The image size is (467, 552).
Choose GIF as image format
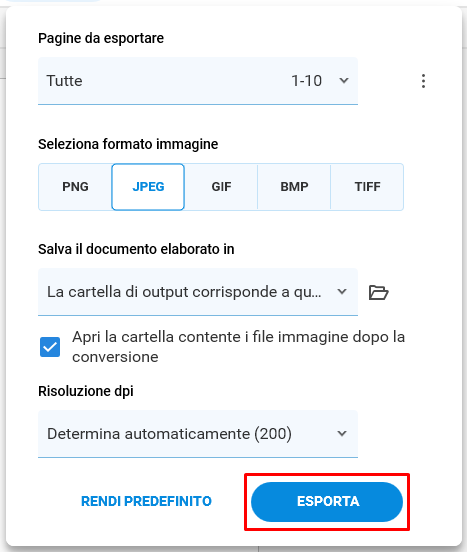pyautogui.click(x=221, y=187)
